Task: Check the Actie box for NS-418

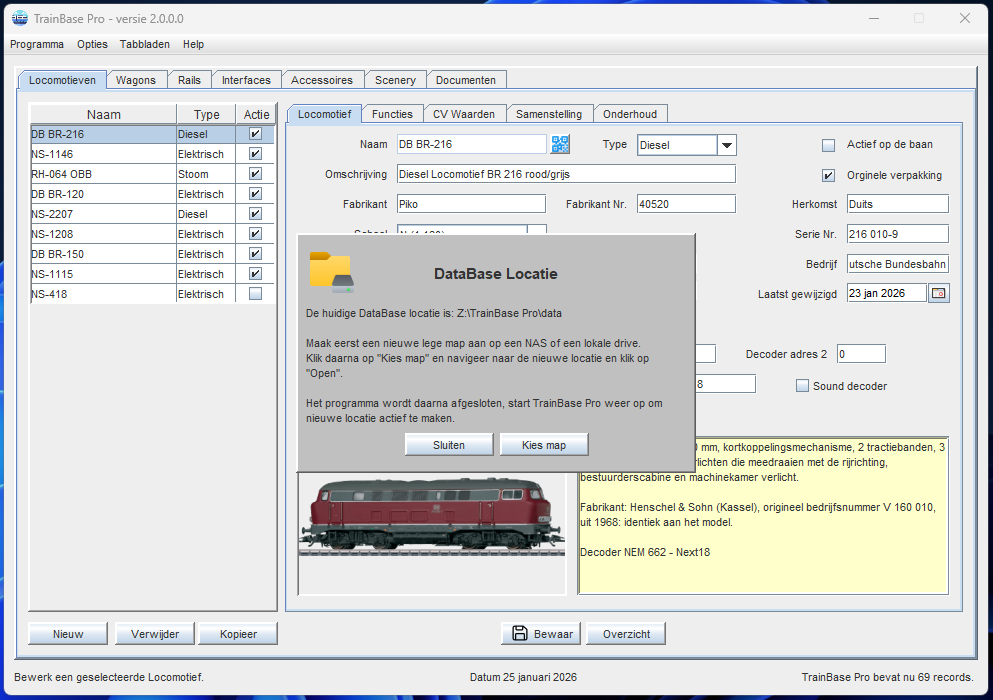Action: tap(257, 293)
